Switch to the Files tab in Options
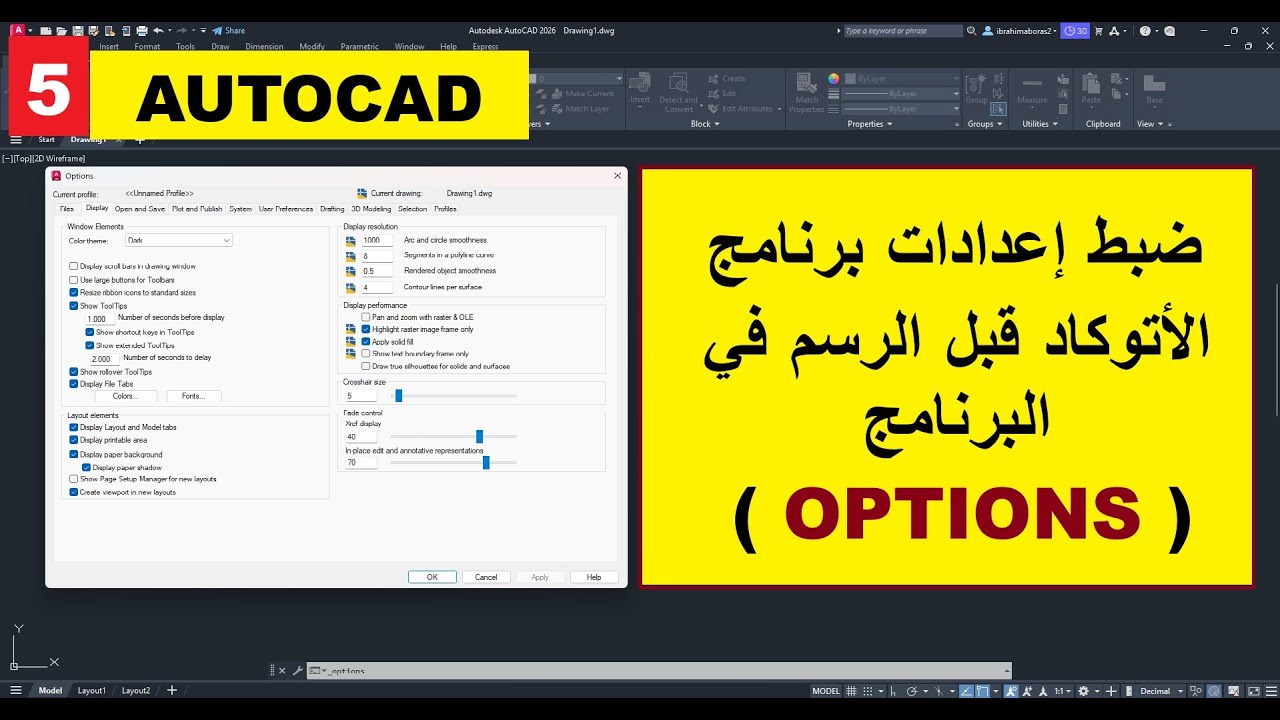1280x720 pixels. coord(66,209)
